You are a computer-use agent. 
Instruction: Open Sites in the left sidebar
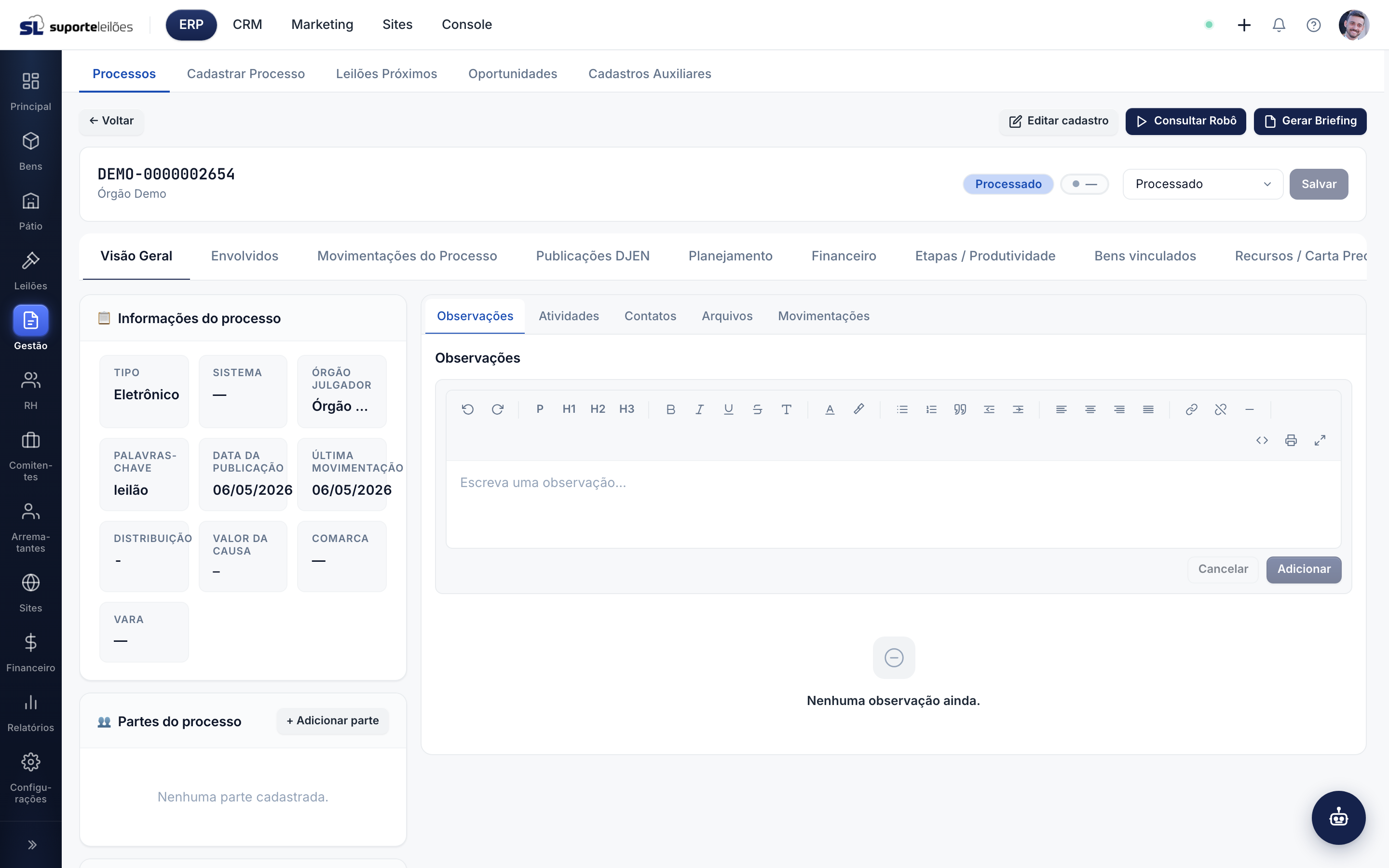pos(31,593)
